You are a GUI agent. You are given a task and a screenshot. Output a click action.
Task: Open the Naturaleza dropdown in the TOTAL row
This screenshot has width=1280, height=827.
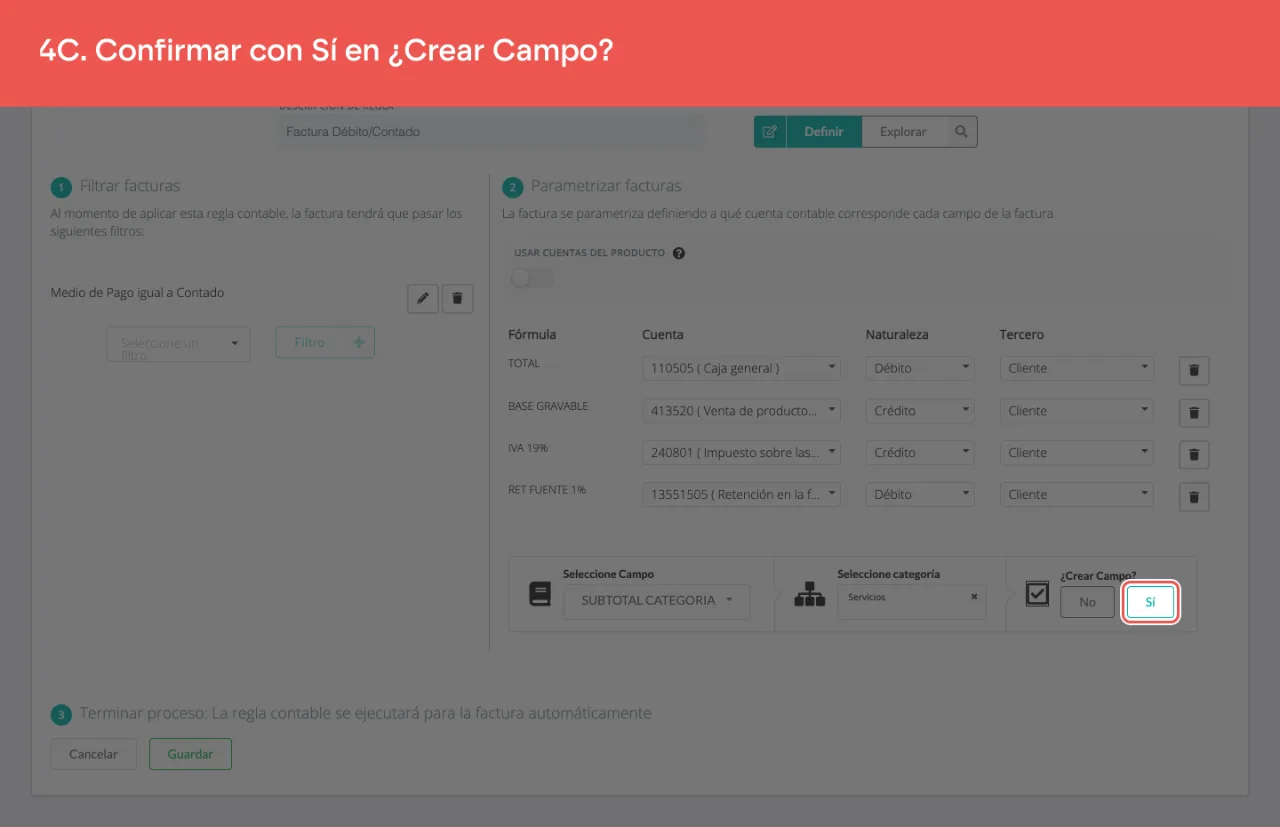pos(920,368)
